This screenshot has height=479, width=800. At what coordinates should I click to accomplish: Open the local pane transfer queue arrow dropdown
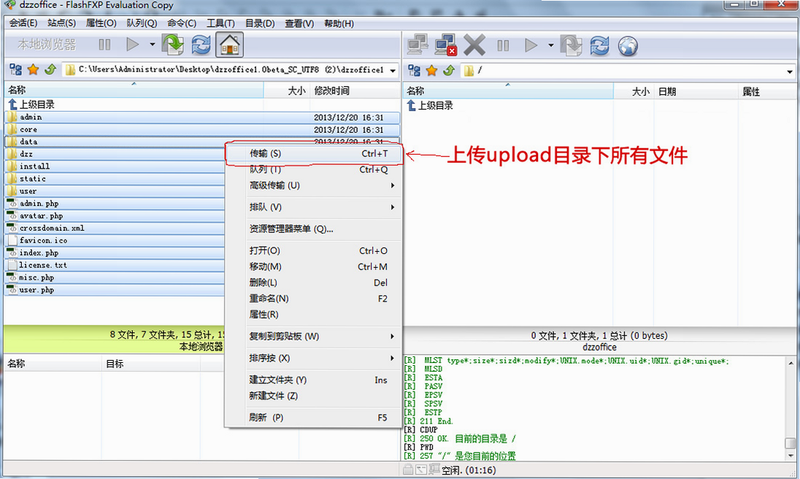point(152,45)
